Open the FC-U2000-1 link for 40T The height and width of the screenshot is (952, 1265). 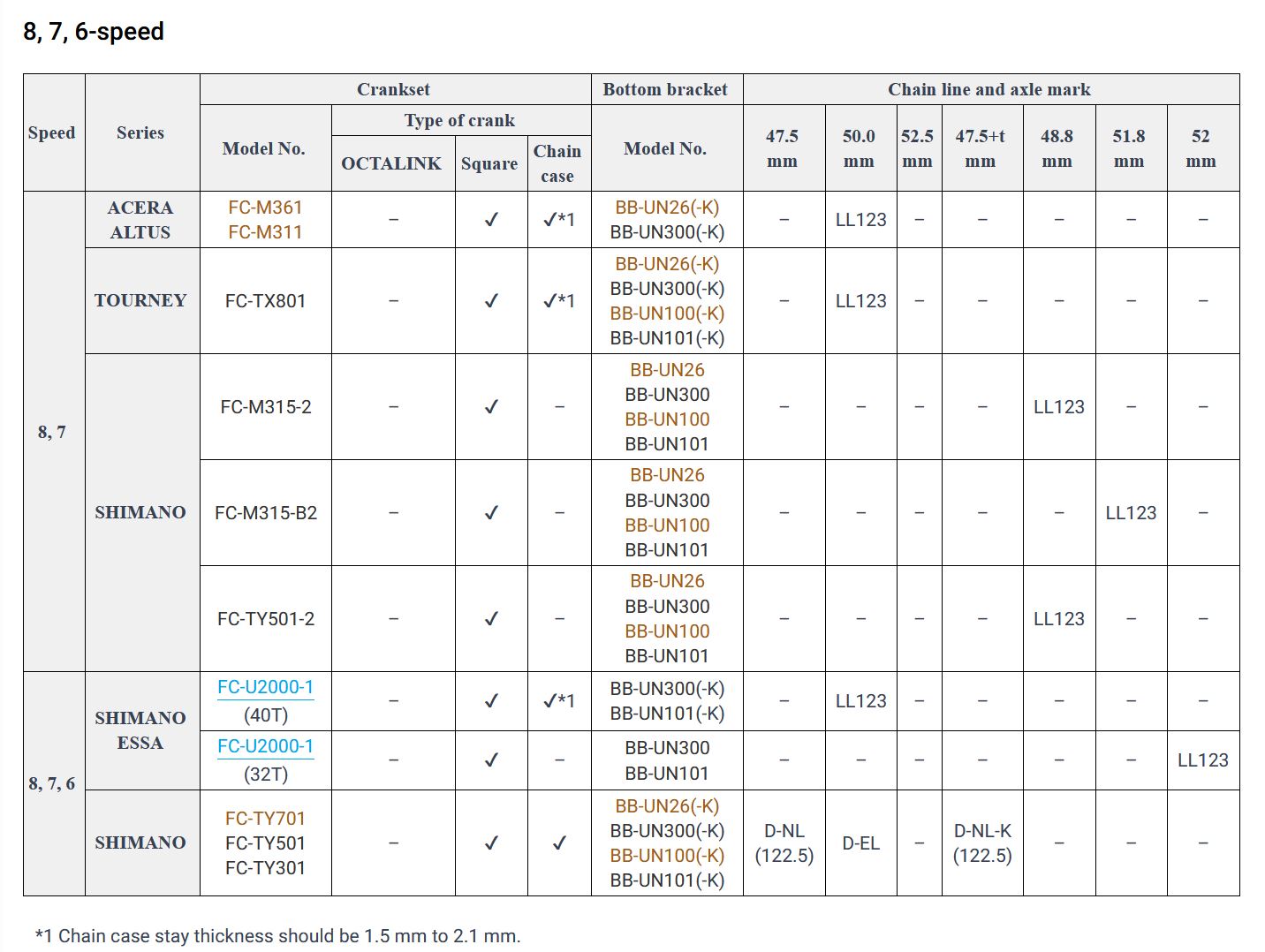coord(265,687)
